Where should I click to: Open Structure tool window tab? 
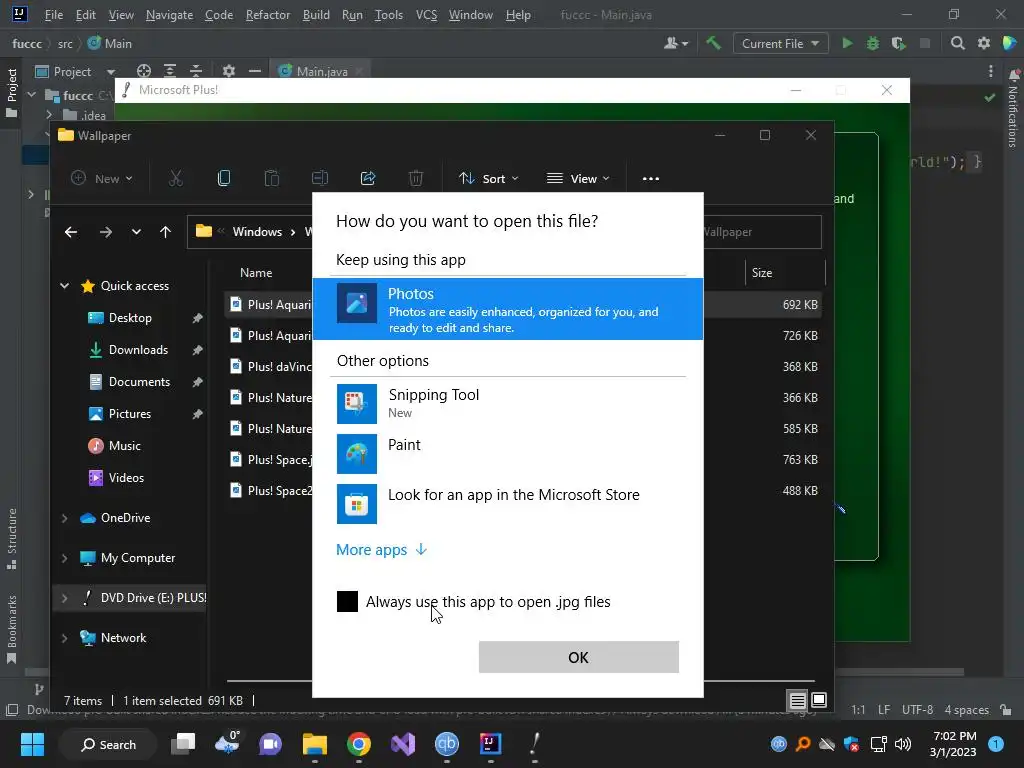(11, 538)
